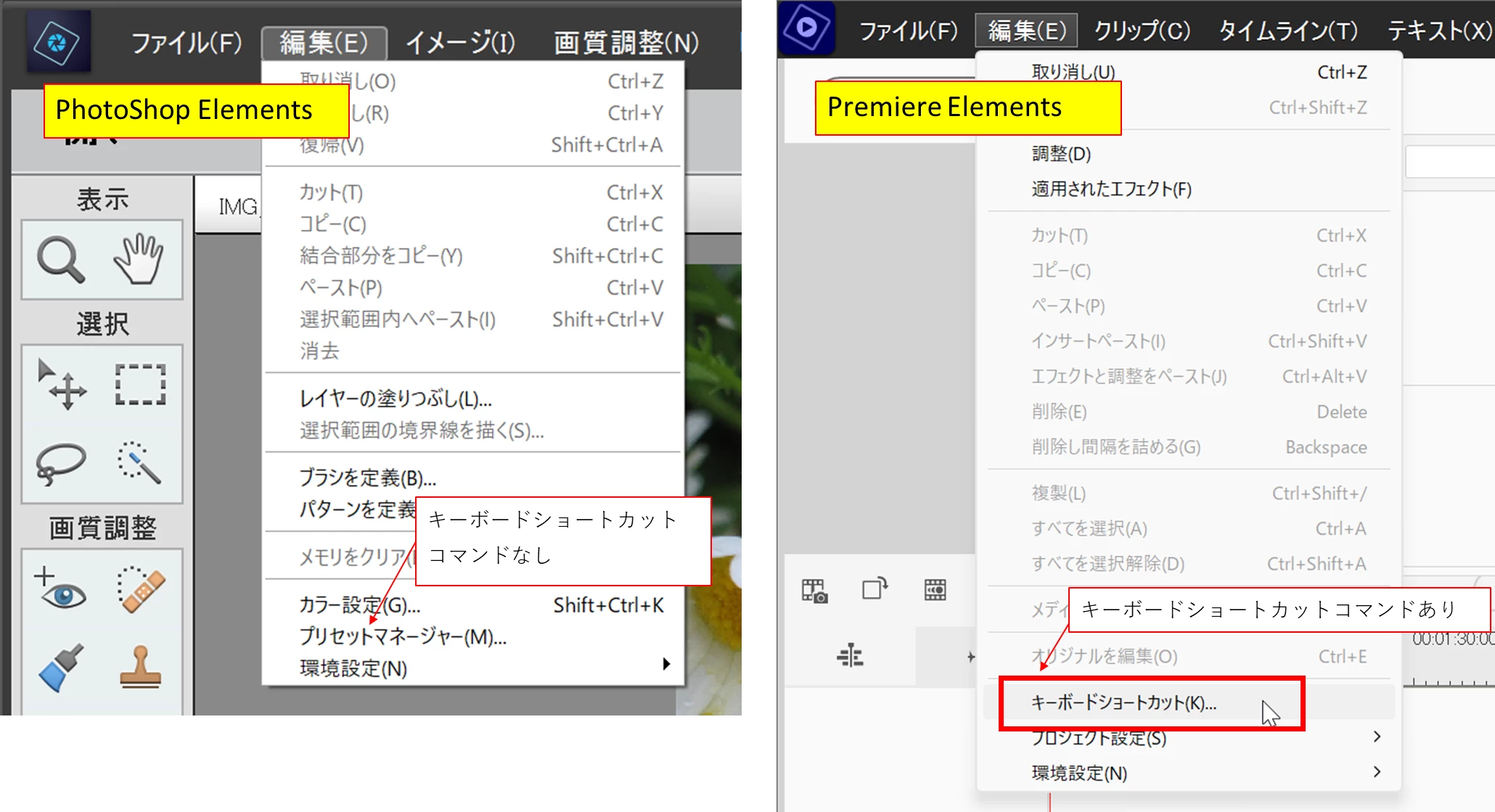Click the Premiere Elements app logo
The width and height of the screenshot is (1495, 812).
tap(807, 29)
